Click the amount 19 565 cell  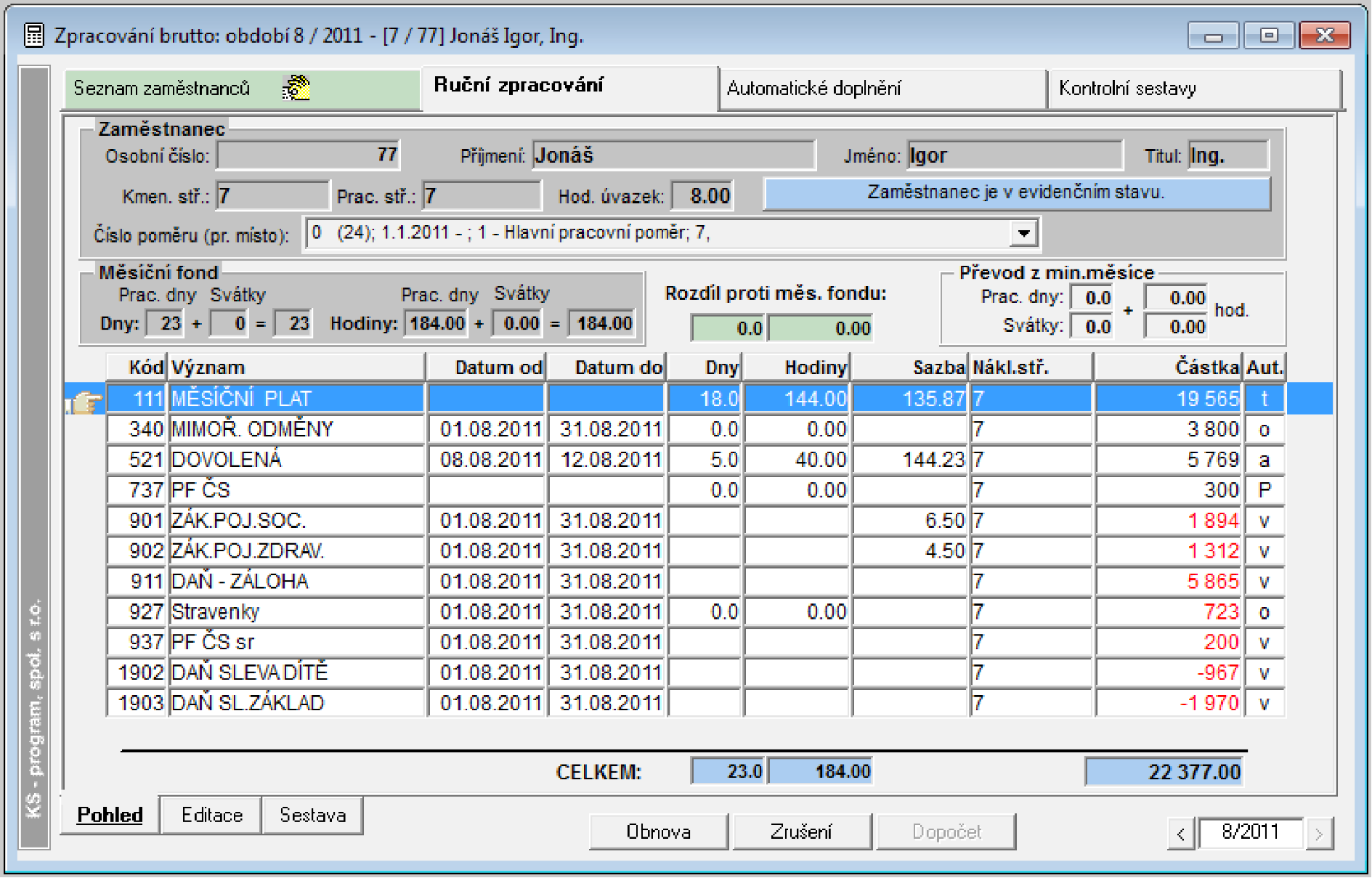[1168, 399]
